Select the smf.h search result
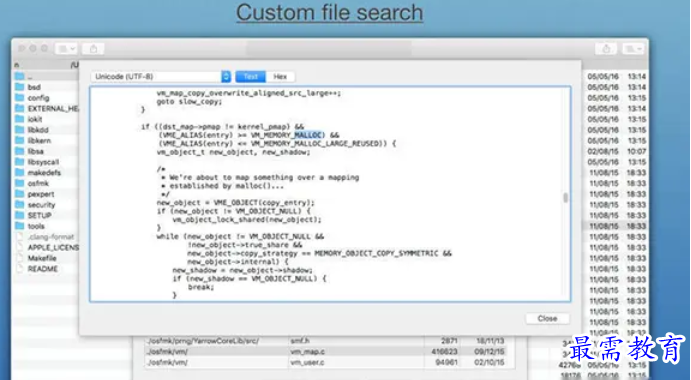This screenshot has width=691, height=380. click(x=300, y=341)
